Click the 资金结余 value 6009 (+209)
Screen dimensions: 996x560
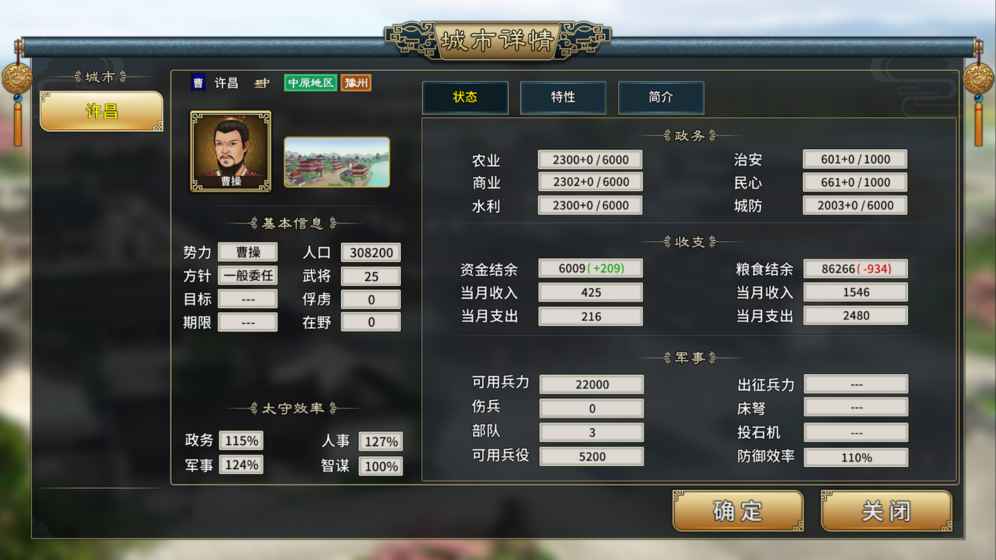tap(591, 269)
